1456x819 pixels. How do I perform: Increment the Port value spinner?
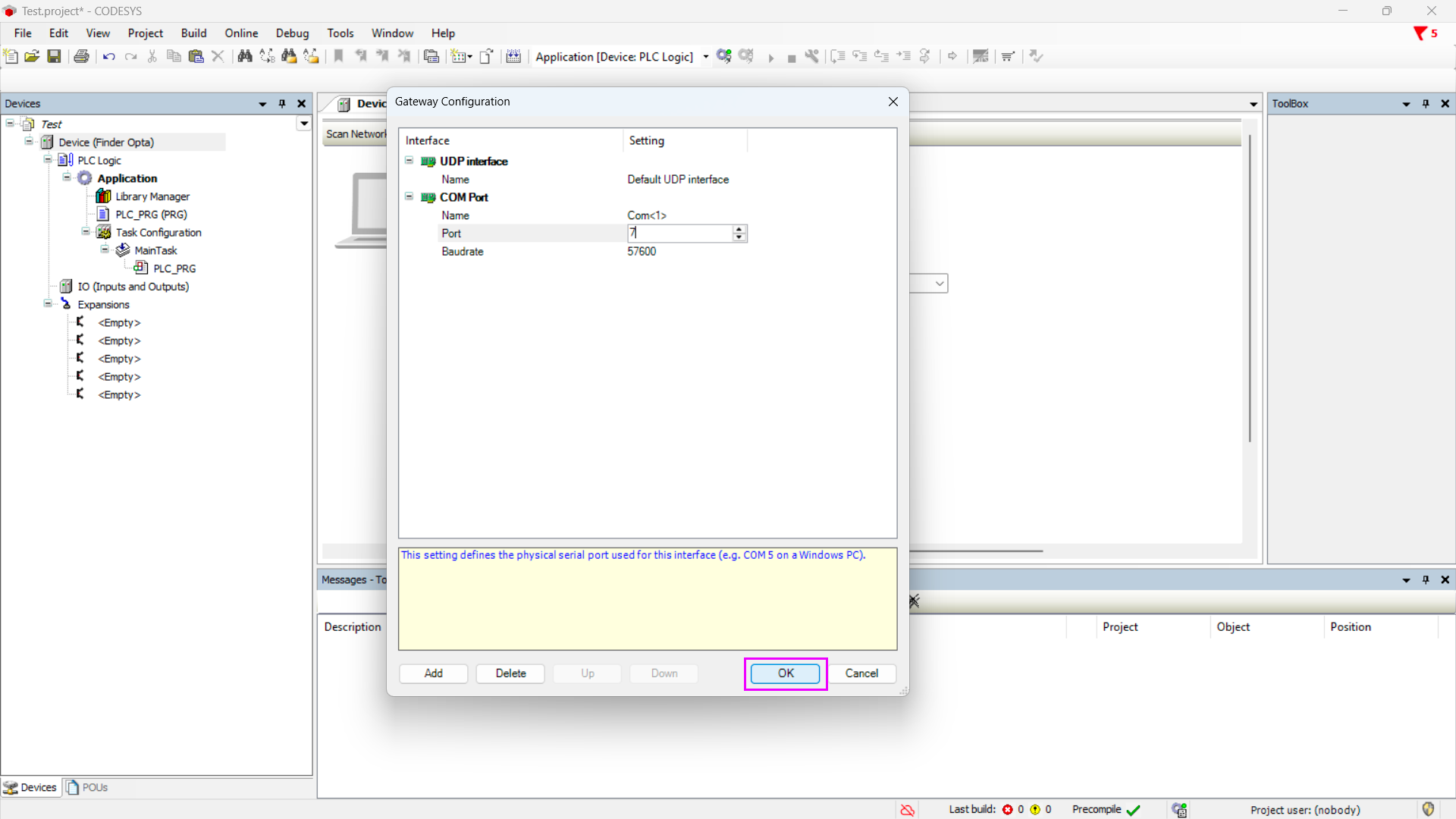click(x=739, y=229)
